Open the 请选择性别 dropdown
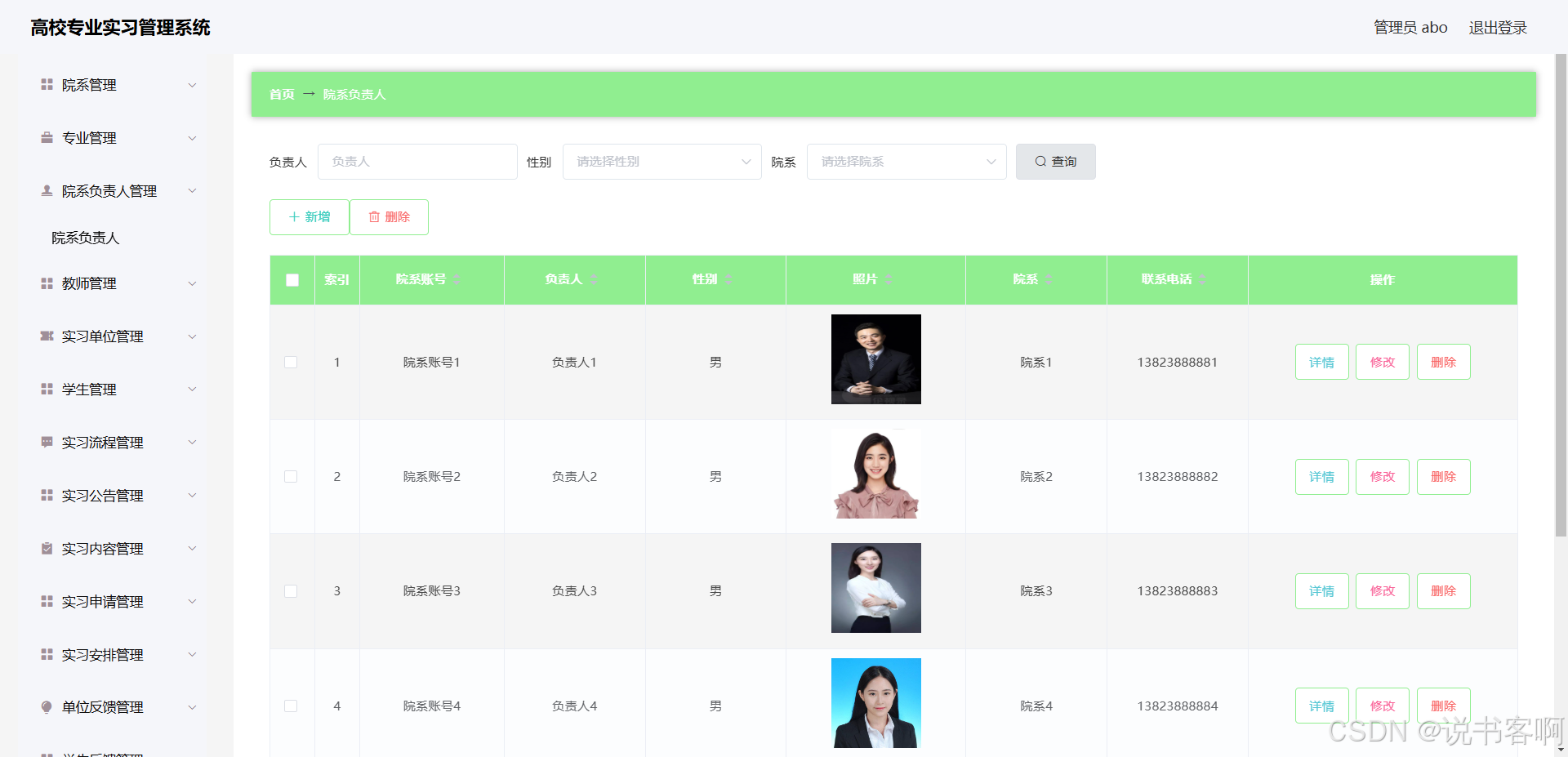 [662, 162]
